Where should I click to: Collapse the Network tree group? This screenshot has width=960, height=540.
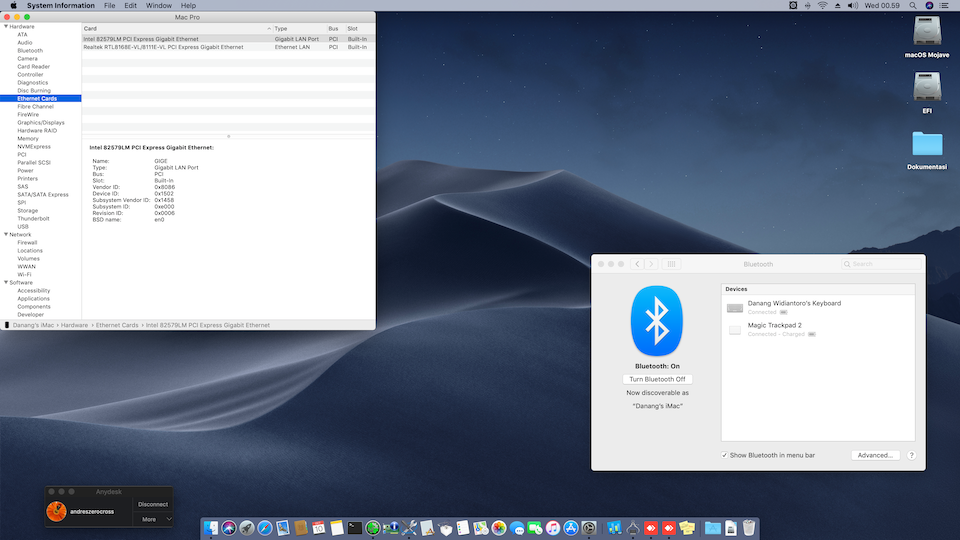(x=5, y=234)
